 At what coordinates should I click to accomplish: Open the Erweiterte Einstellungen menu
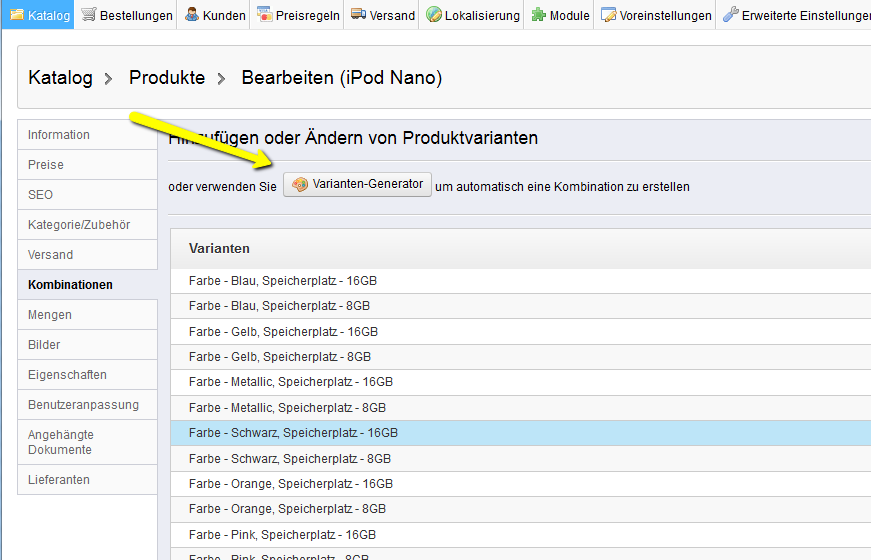tap(794, 14)
